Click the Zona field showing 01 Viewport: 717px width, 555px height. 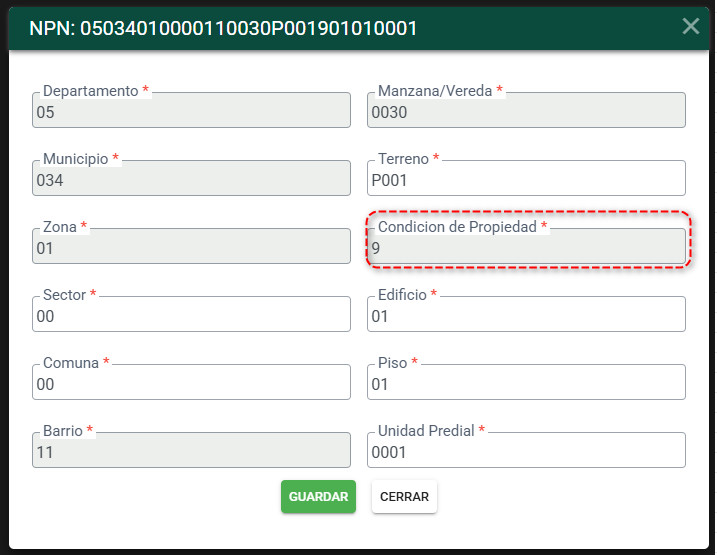191,246
